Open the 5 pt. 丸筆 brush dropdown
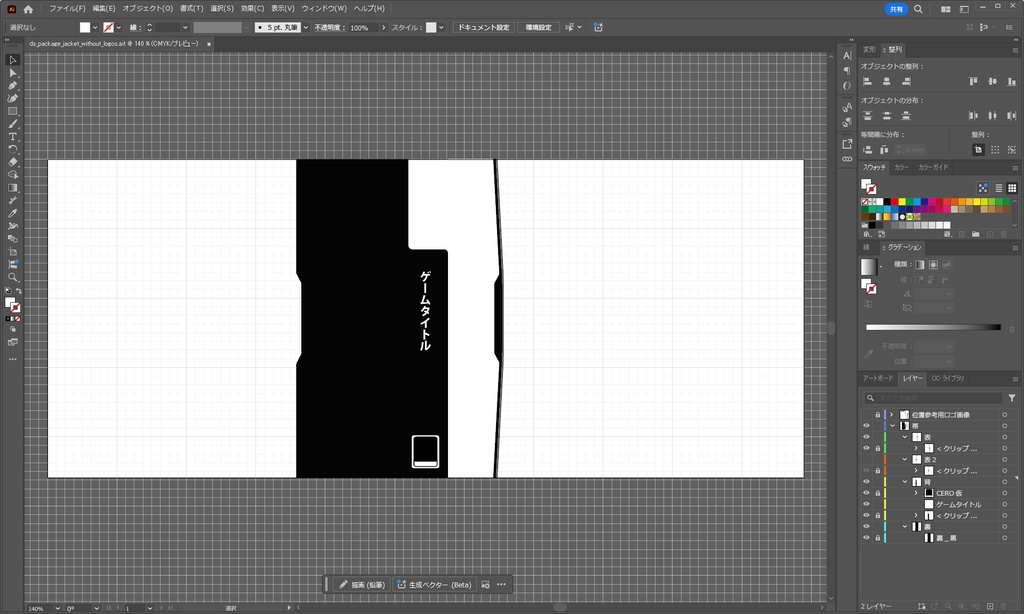The width and height of the screenshot is (1024, 614). [x=306, y=27]
